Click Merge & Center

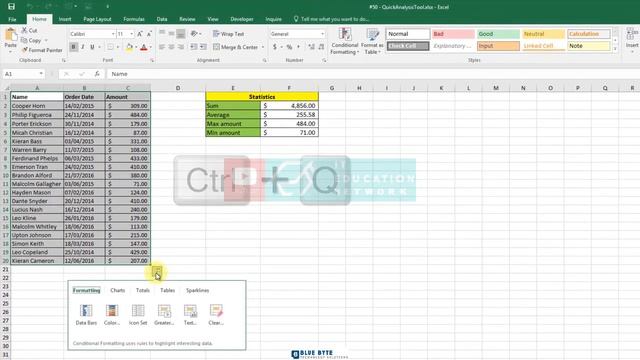pos(236,47)
